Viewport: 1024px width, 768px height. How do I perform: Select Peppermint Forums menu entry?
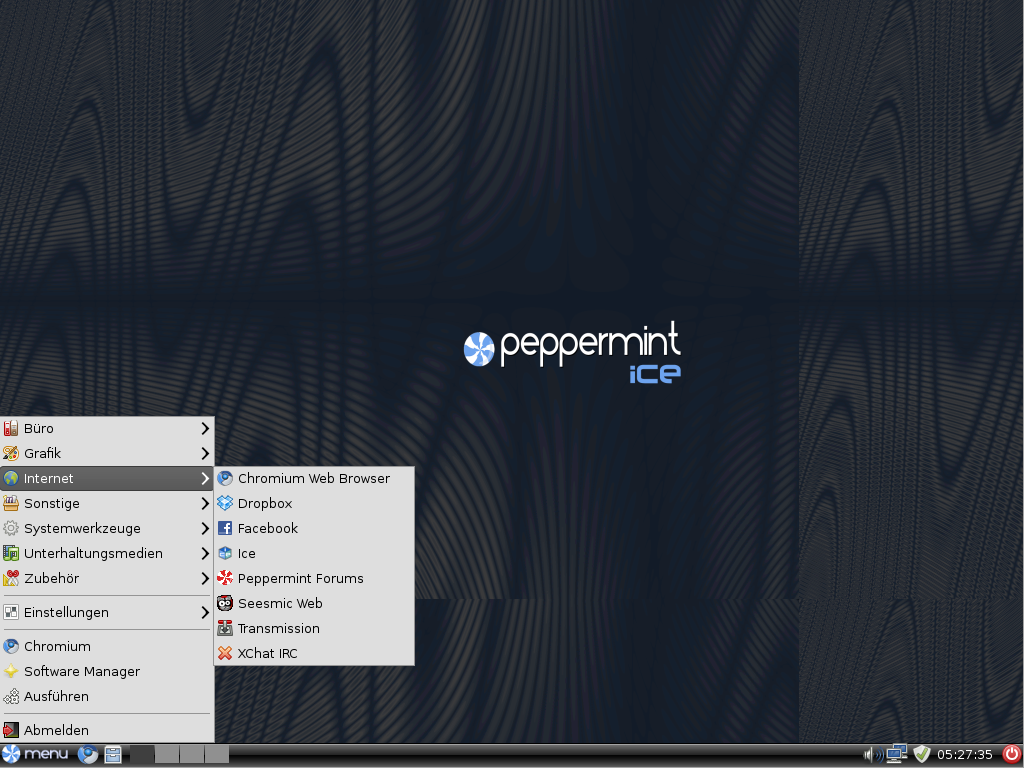click(x=300, y=578)
